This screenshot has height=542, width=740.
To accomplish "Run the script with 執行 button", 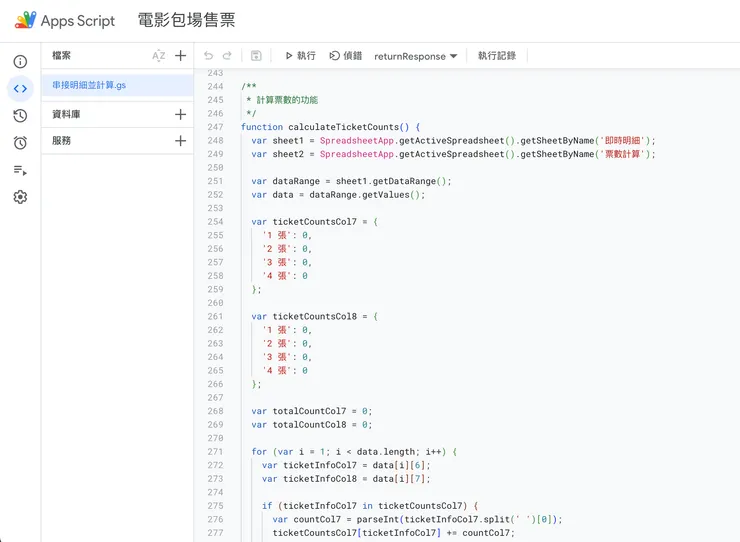I will point(301,56).
